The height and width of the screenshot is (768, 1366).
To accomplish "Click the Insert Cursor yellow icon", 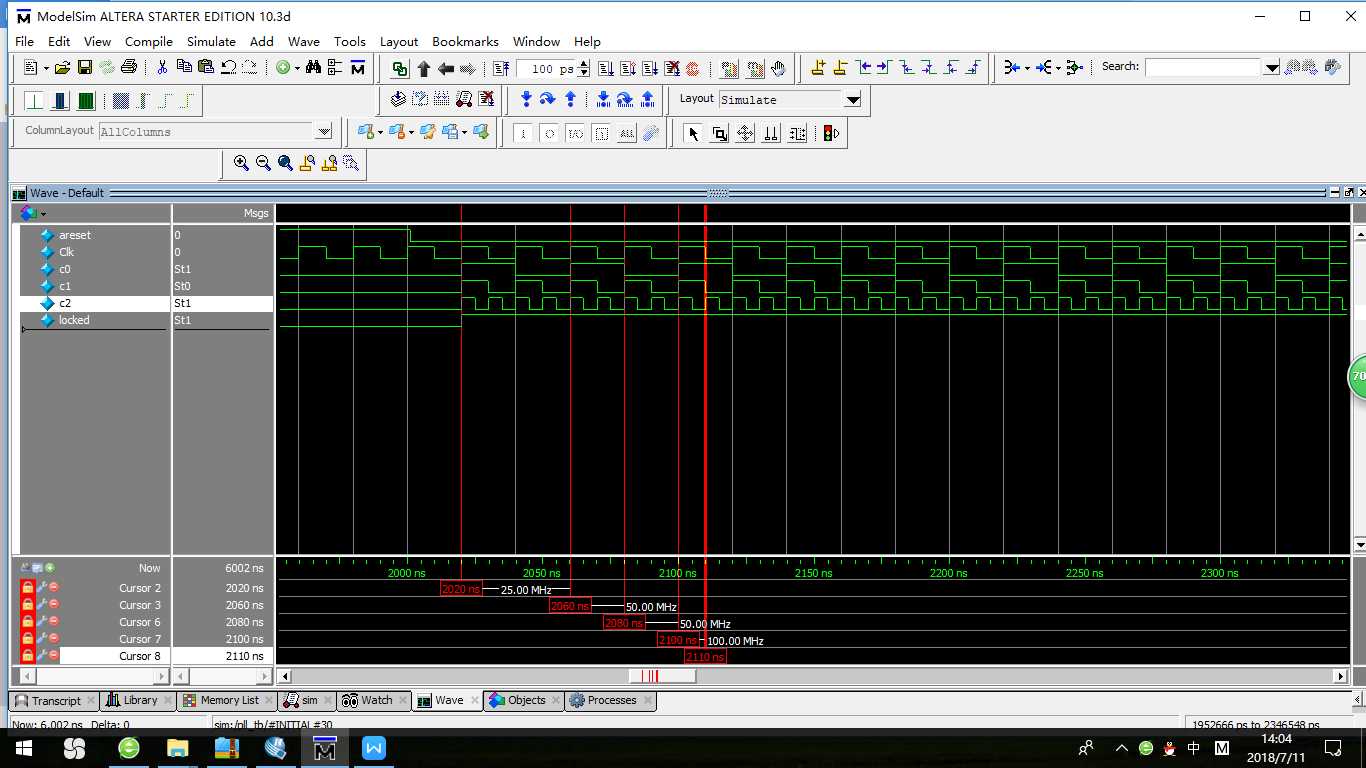I will pos(818,68).
